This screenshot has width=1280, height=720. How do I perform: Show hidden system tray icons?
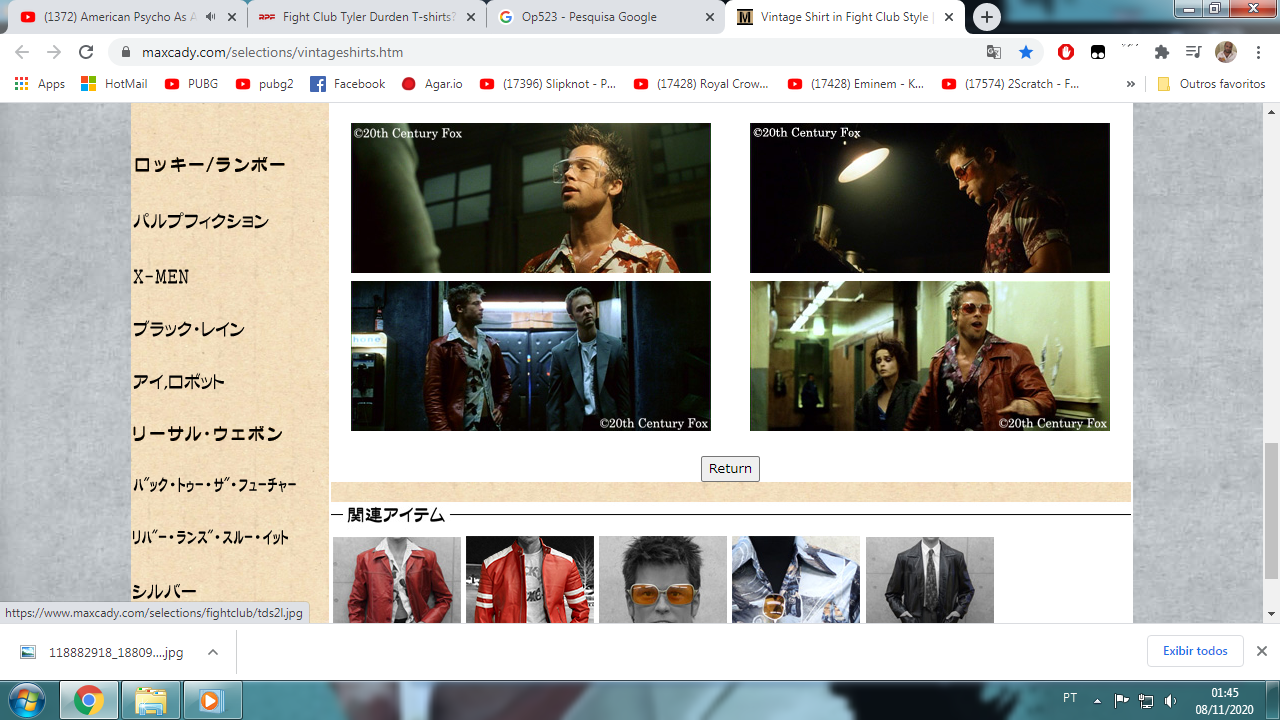(x=1097, y=700)
